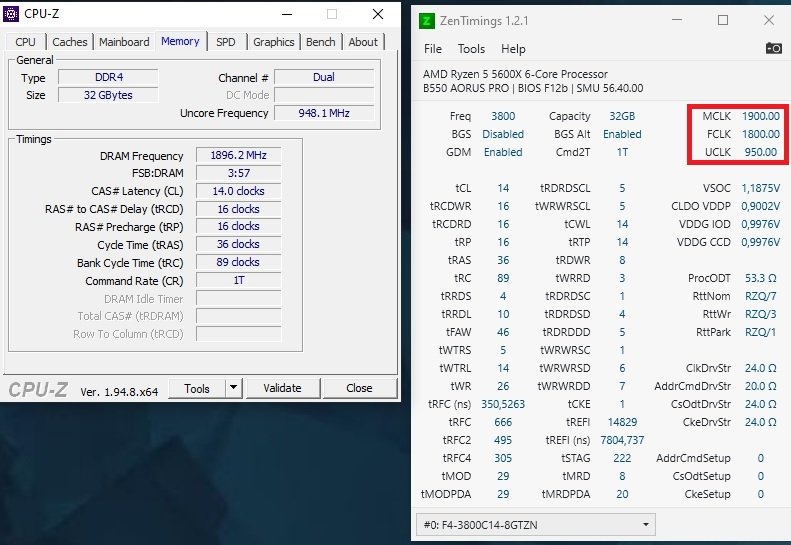The height and width of the screenshot is (545, 791).
Task: Click the MCLK value 1900.00
Action: pyautogui.click(x=760, y=116)
